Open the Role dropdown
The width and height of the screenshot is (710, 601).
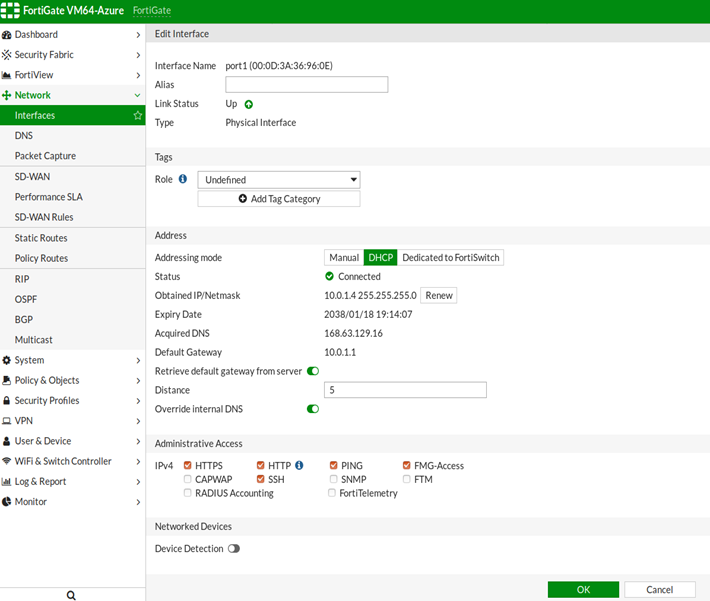(x=279, y=180)
